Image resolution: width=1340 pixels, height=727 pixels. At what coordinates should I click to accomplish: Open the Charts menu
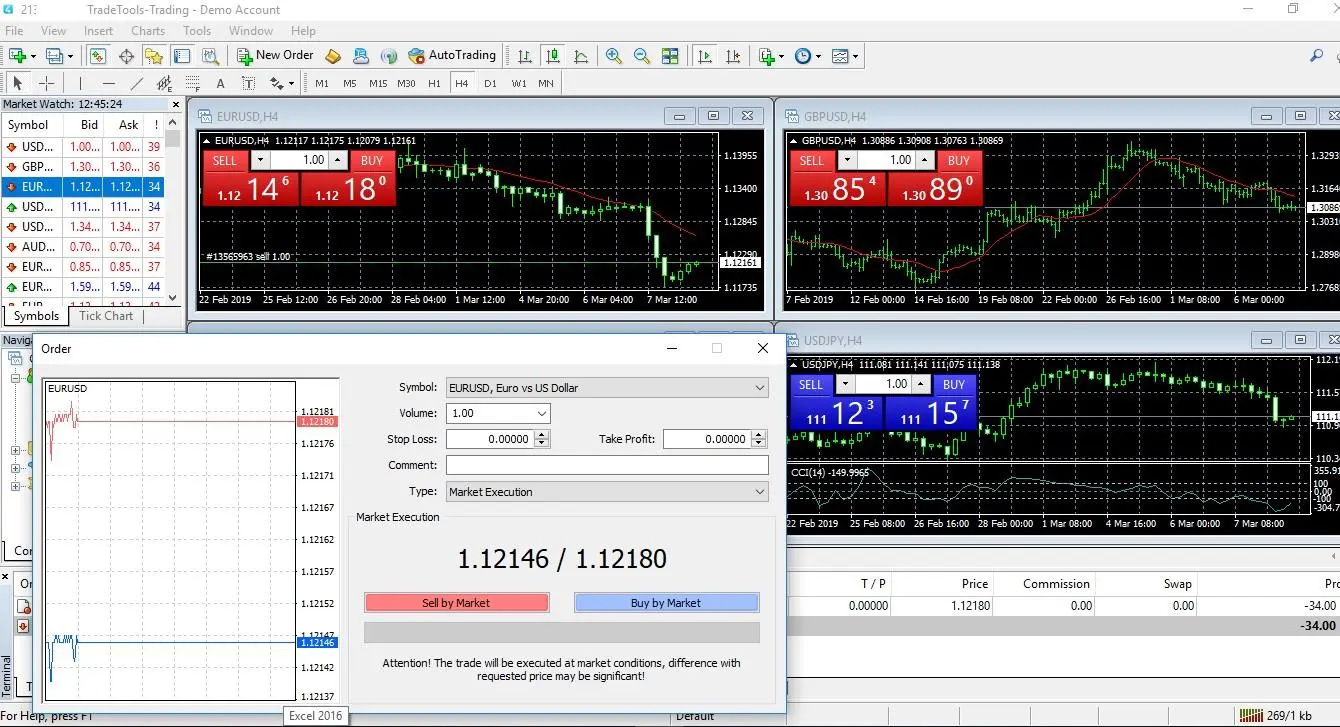pyautogui.click(x=148, y=31)
